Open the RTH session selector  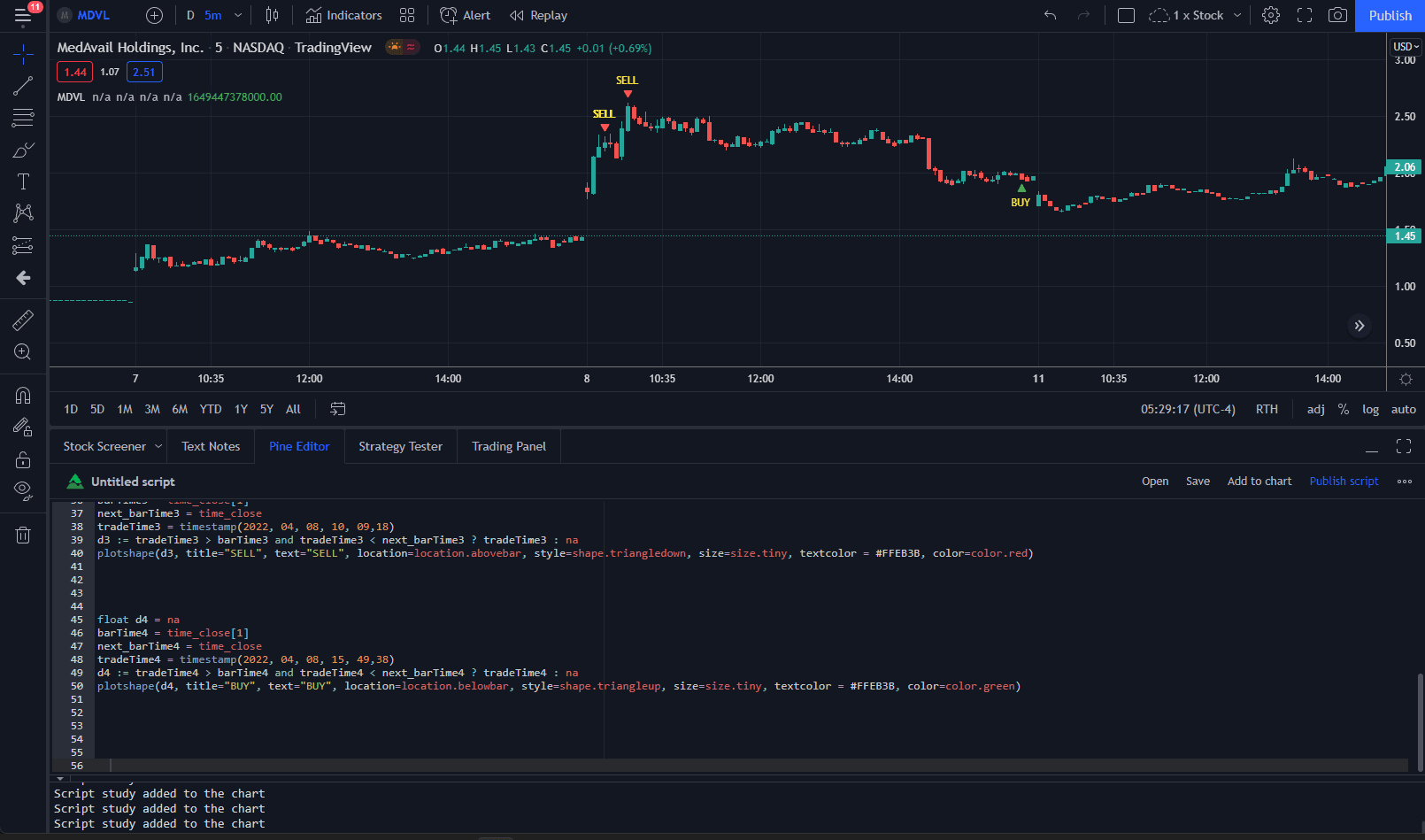(1267, 410)
